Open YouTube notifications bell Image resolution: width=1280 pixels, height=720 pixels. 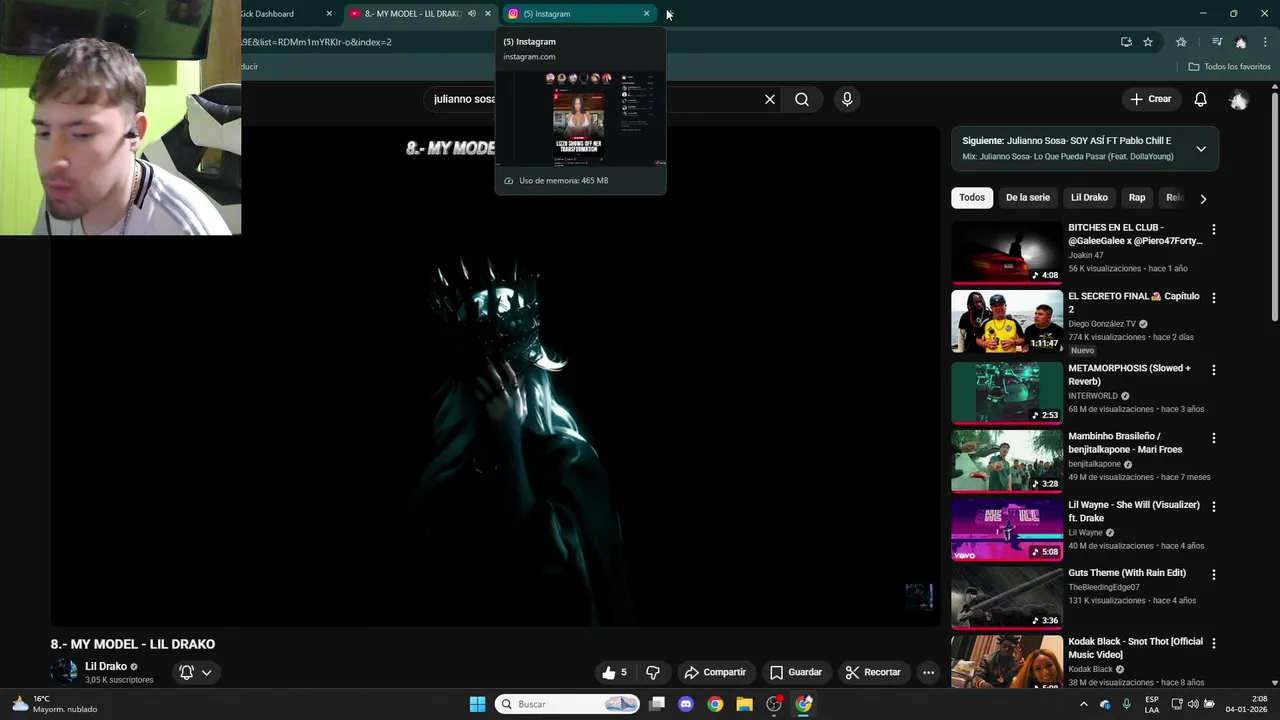(x=1200, y=99)
